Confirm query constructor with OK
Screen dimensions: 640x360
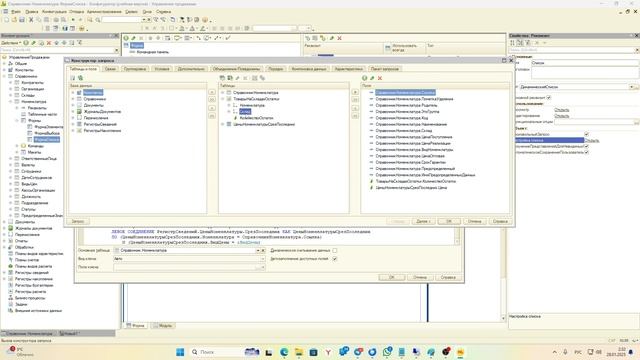pos(449,221)
